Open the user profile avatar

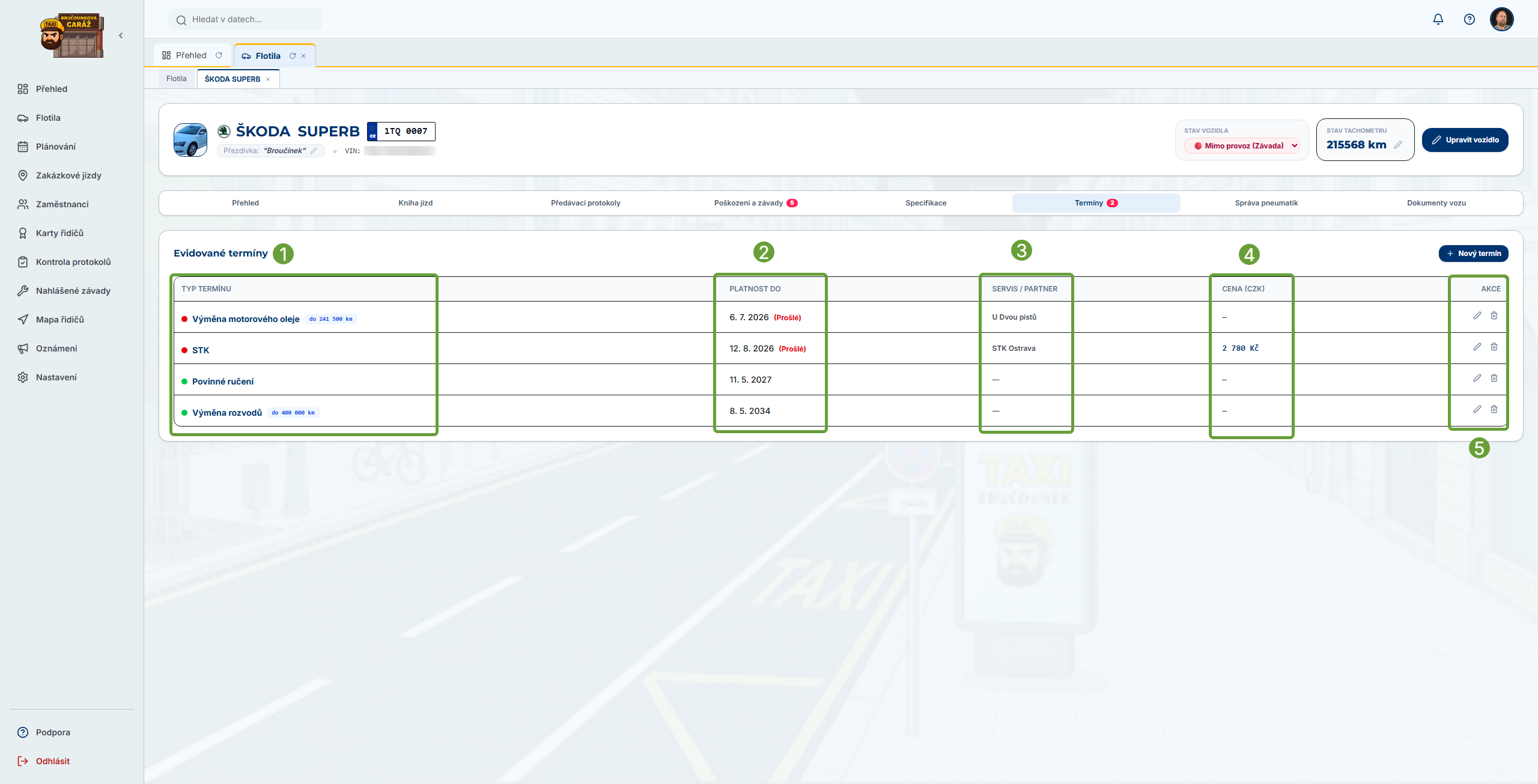pyautogui.click(x=1501, y=19)
